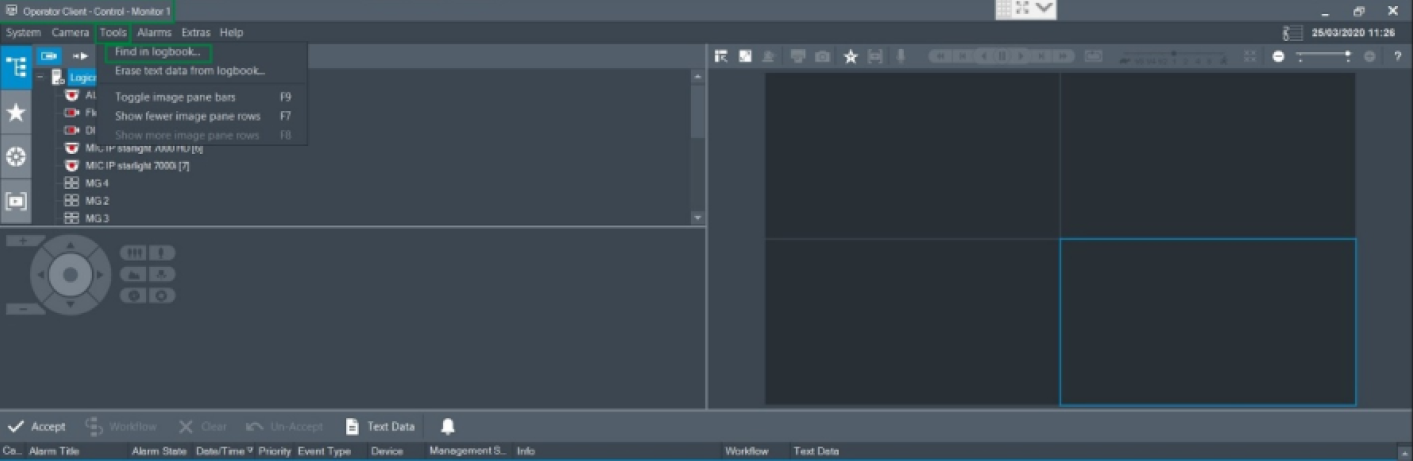1413x461 pixels.
Task: Toggle the alarm bell sound icon
Action: click(448, 426)
